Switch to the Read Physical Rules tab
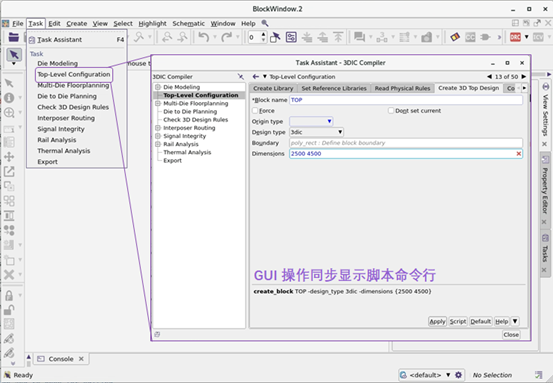Image resolution: width=553 pixels, height=383 pixels. [402, 88]
